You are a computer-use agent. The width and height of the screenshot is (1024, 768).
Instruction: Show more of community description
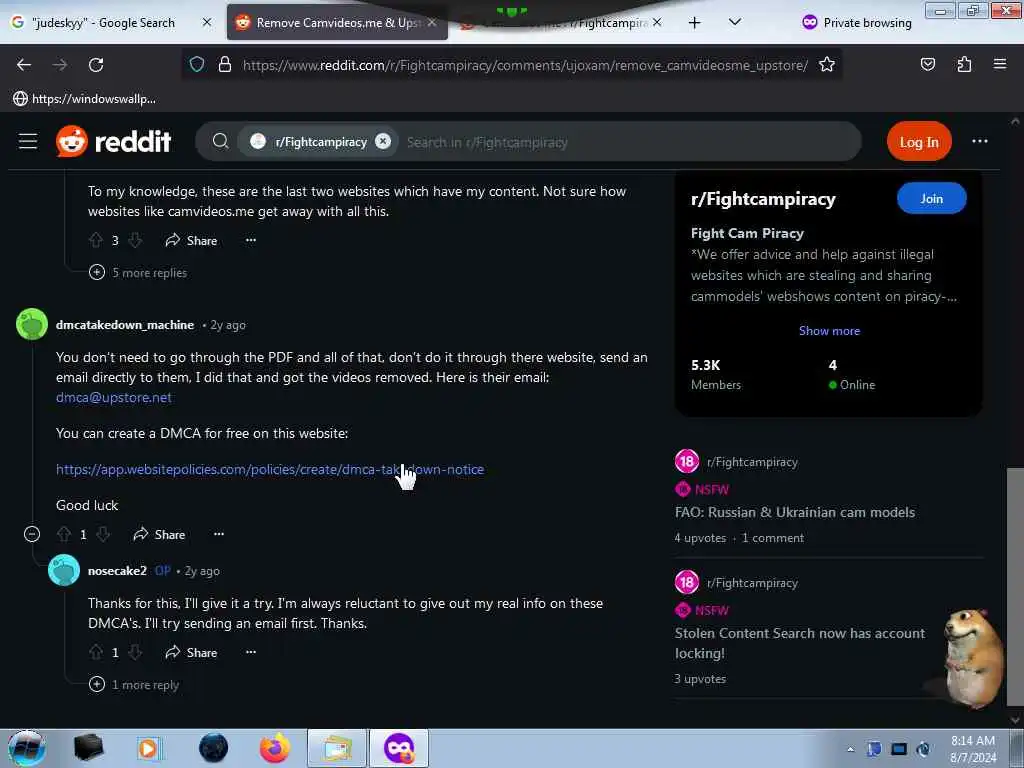[x=829, y=330]
